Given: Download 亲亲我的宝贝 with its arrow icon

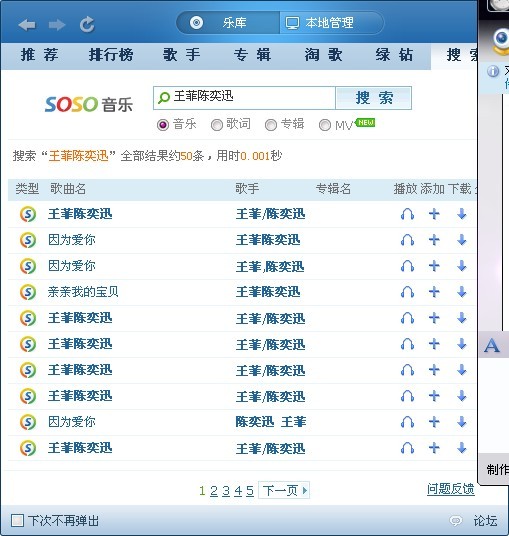Looking at the screenshot, I should 461,292.
